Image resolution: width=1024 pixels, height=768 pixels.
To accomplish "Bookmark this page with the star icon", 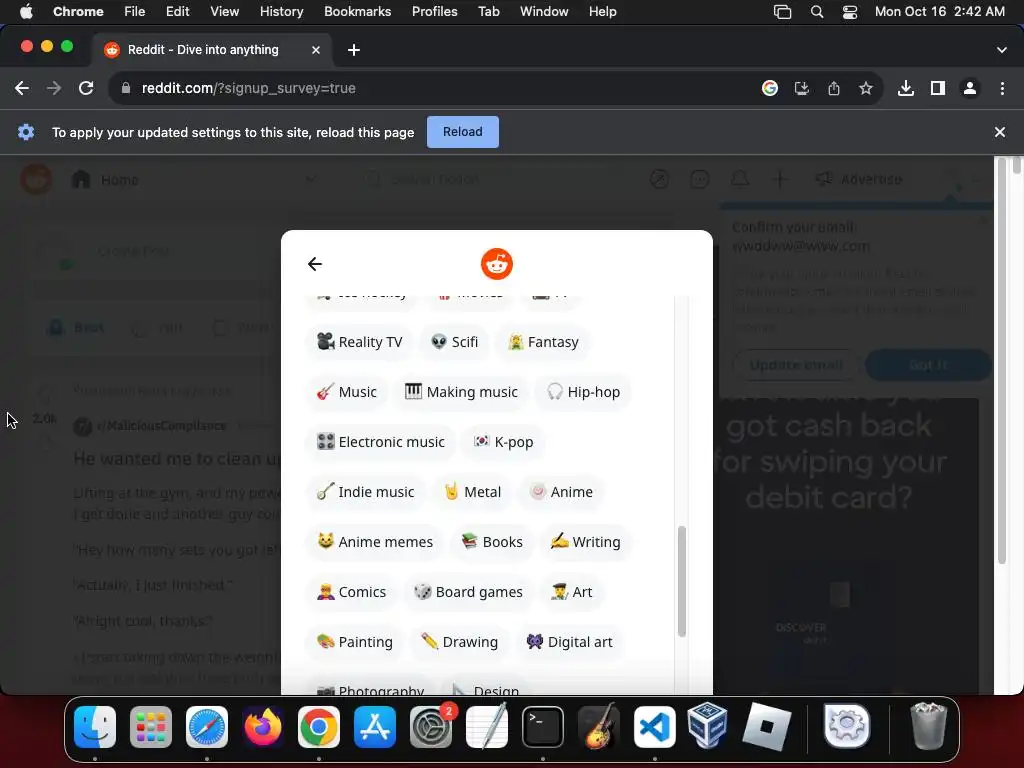I will pos(866,88).
